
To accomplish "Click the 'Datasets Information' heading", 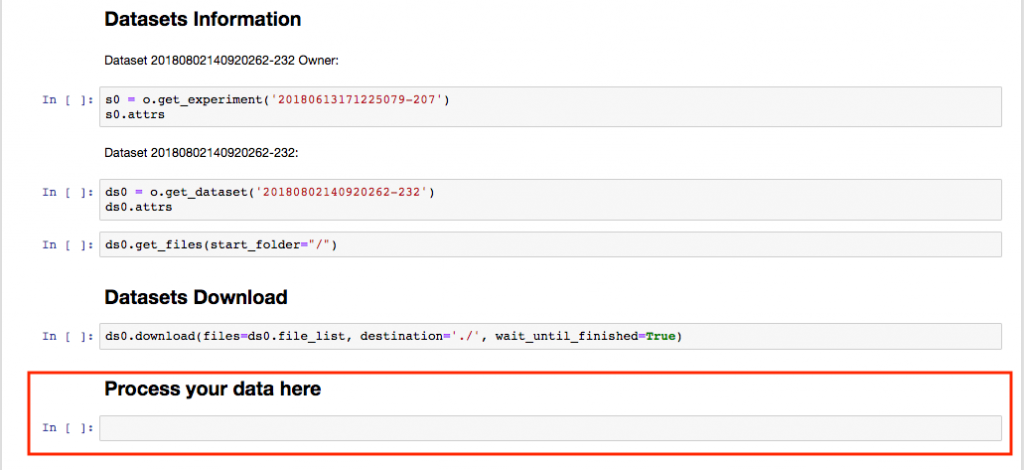I will point(202,20).
